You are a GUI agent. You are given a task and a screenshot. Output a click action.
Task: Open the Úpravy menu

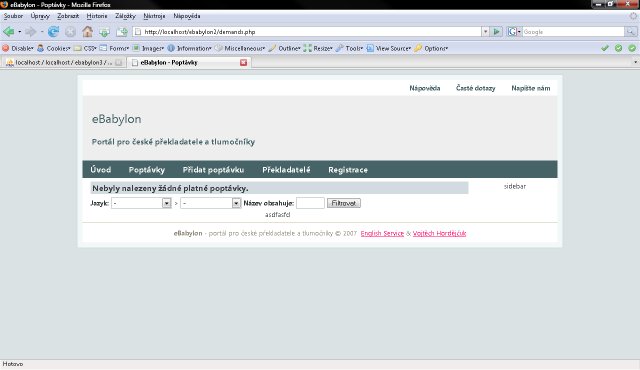click(x=40, y=16)
